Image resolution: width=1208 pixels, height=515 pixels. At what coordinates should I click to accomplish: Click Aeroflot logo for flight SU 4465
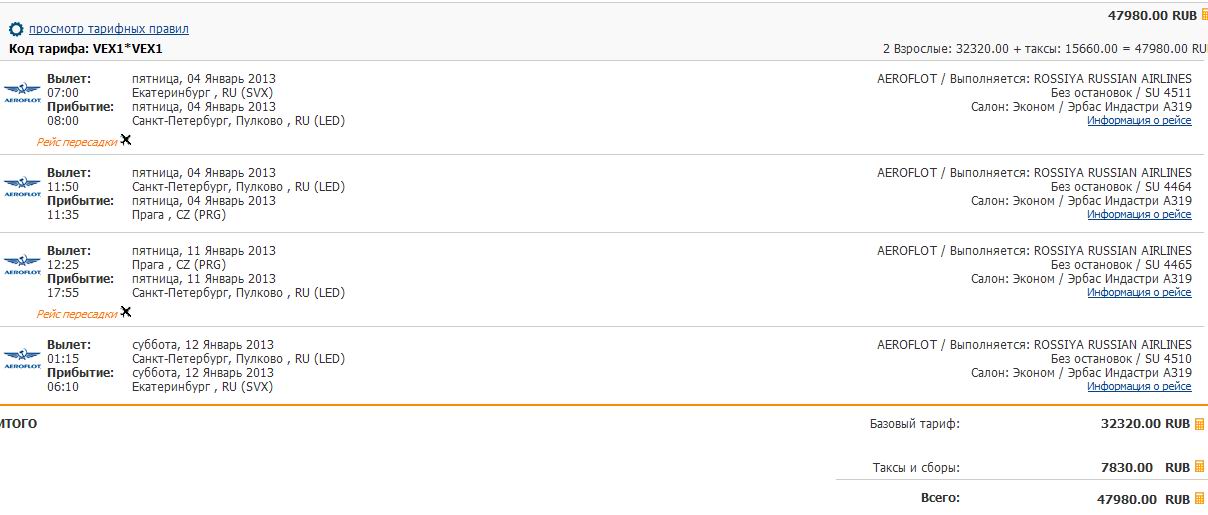click(22, 264)
